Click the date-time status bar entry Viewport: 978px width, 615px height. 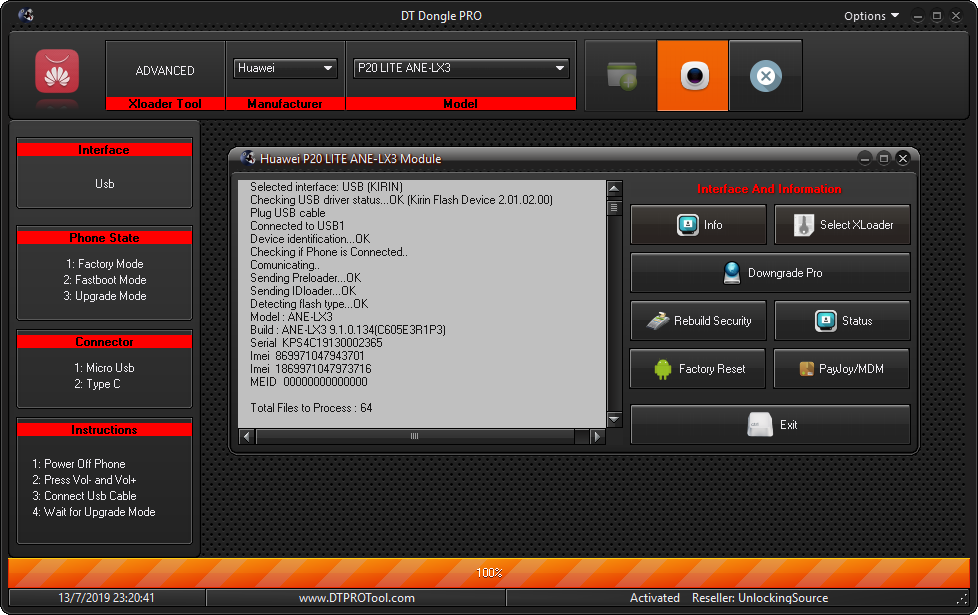point(106,598)
